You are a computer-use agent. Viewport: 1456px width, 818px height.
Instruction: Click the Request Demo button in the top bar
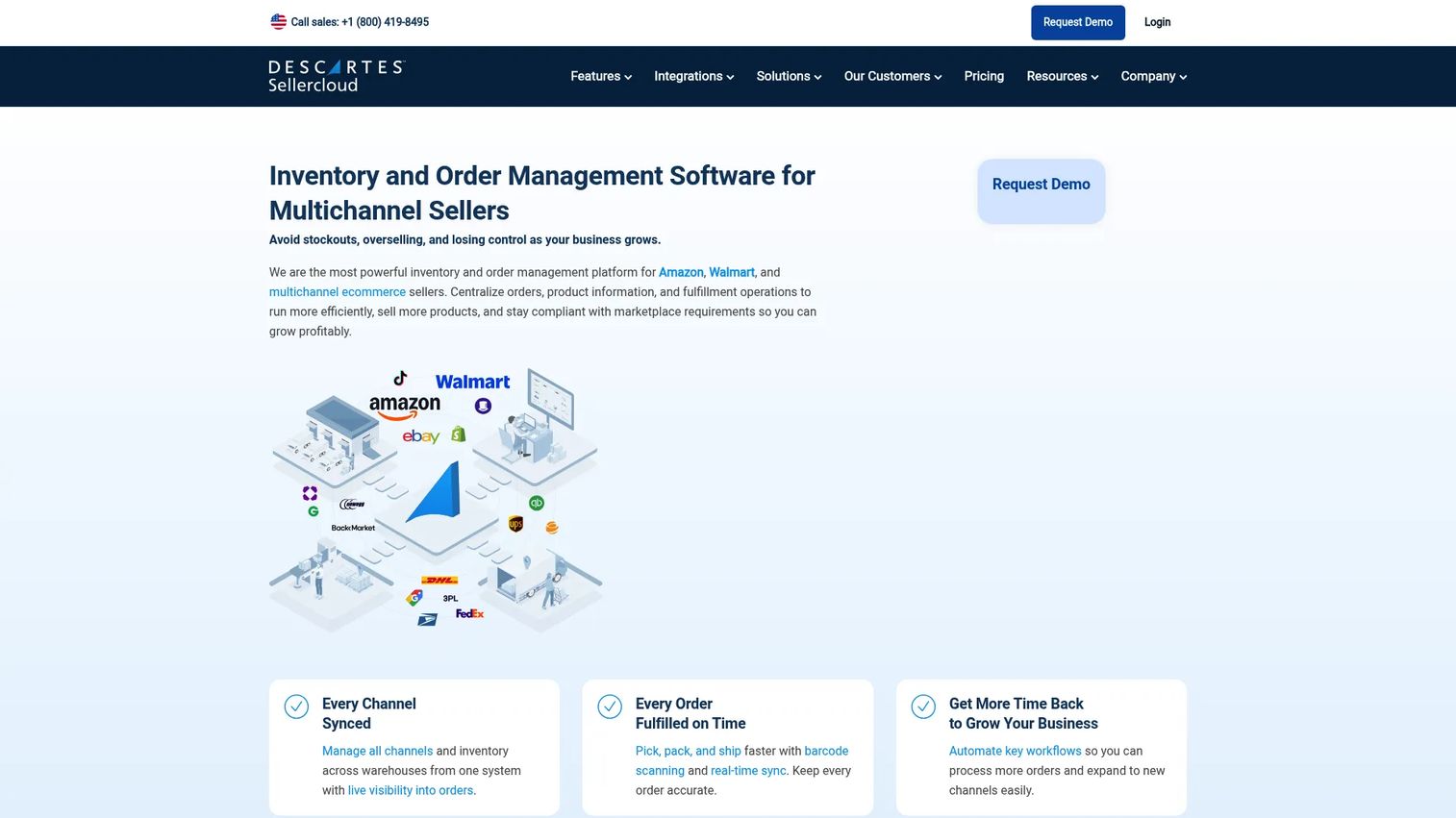pos(1078,22)
